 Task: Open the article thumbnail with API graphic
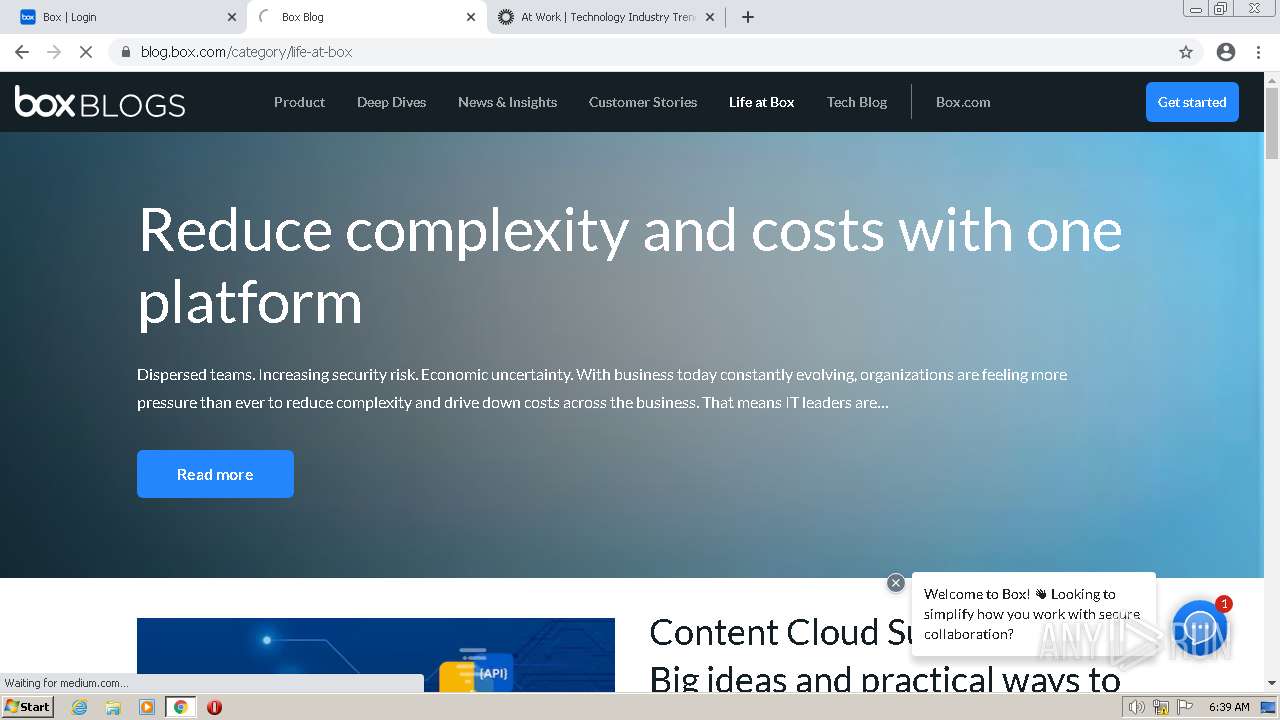click(x=376, y=655)
